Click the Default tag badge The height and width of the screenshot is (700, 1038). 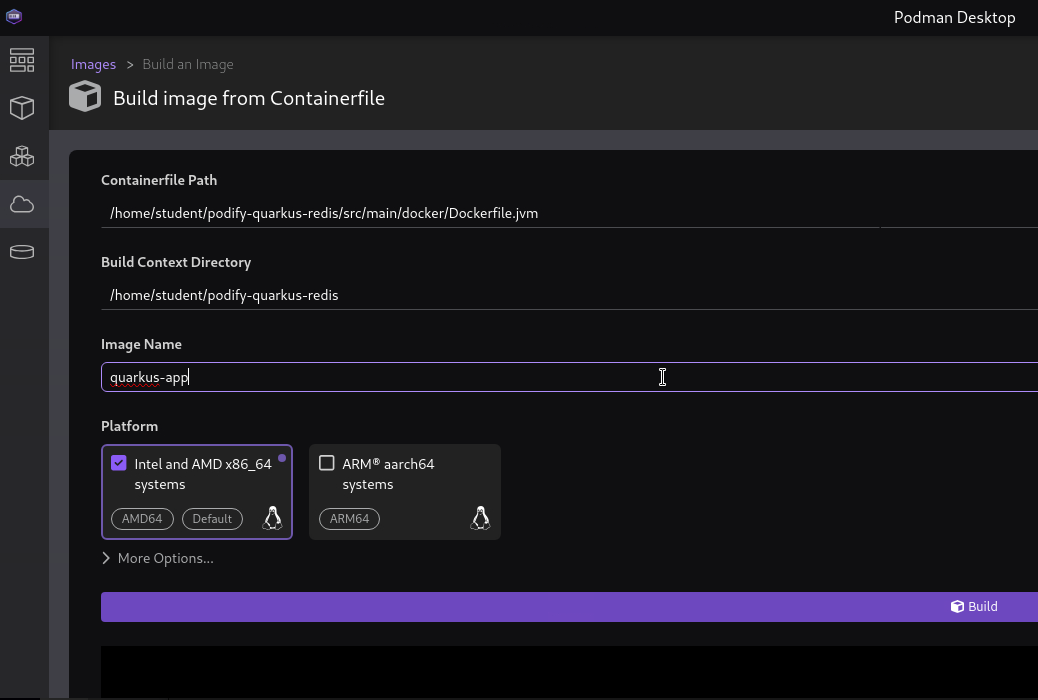click(212, 519)
